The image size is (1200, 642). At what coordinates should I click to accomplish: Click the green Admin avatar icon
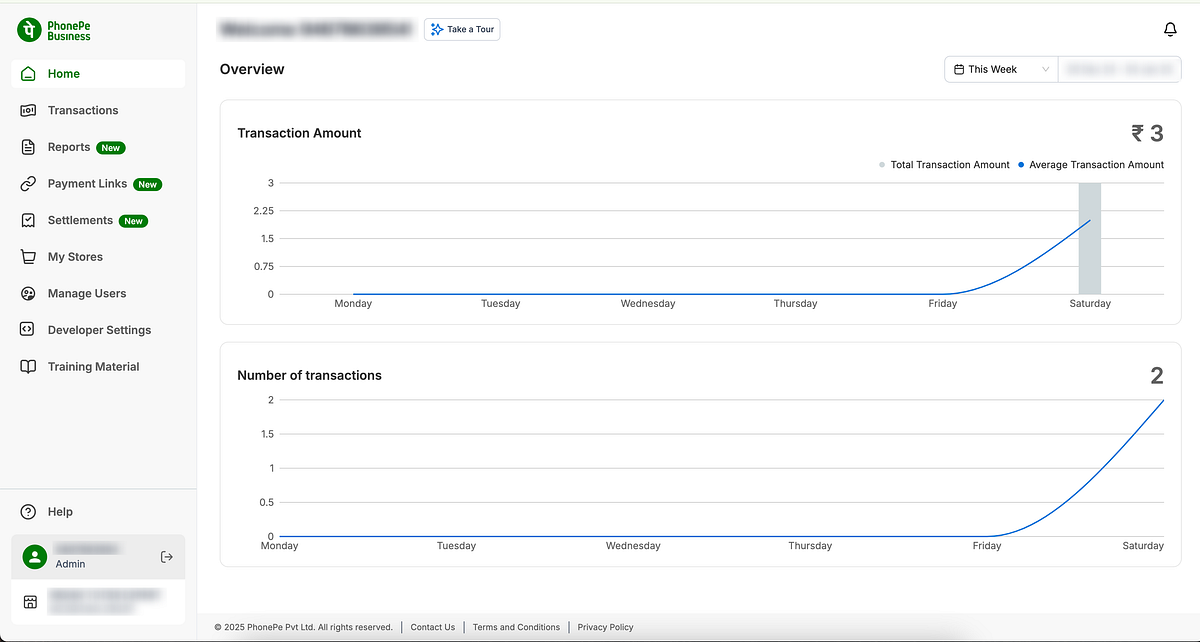point(35,557)
